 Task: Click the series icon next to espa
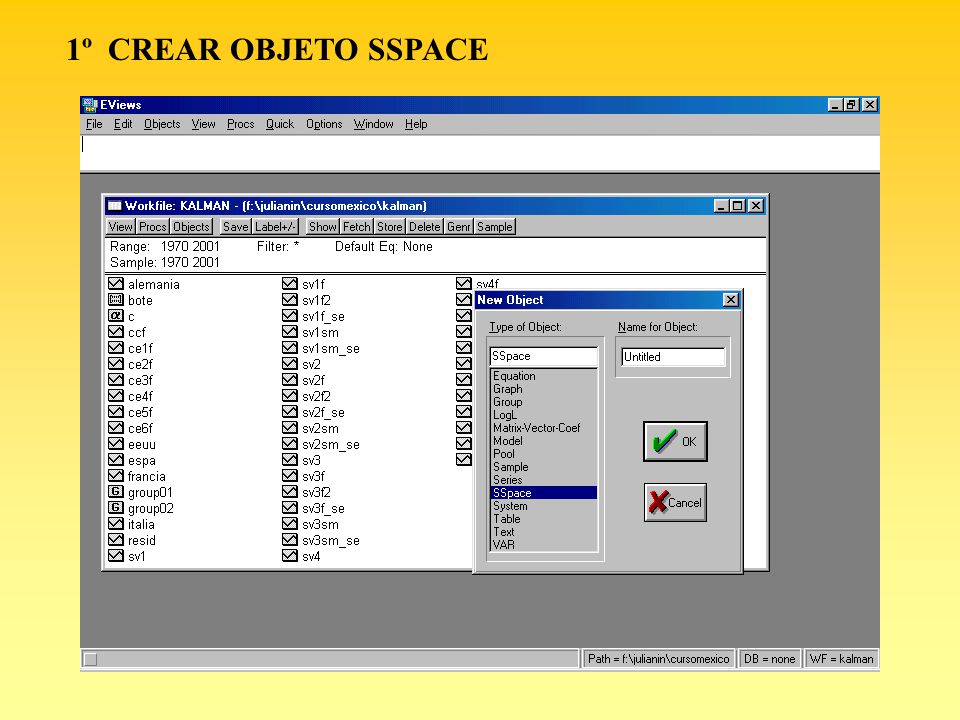[116, 459]
